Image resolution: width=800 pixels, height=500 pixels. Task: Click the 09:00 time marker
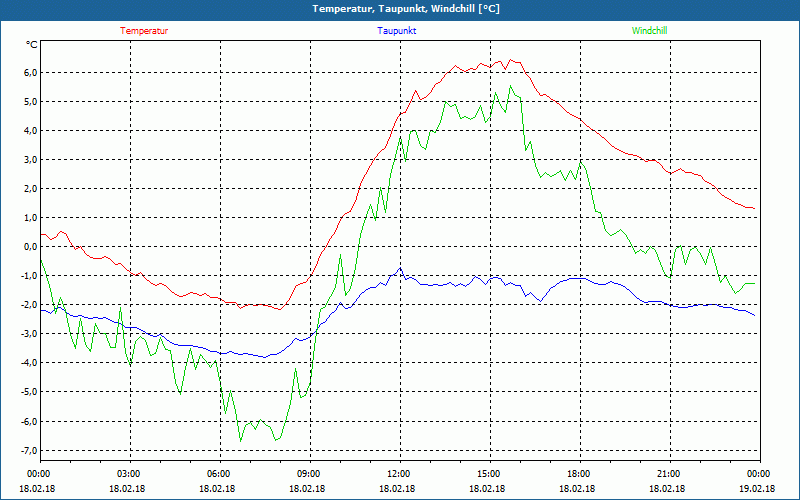pos(309,474)
